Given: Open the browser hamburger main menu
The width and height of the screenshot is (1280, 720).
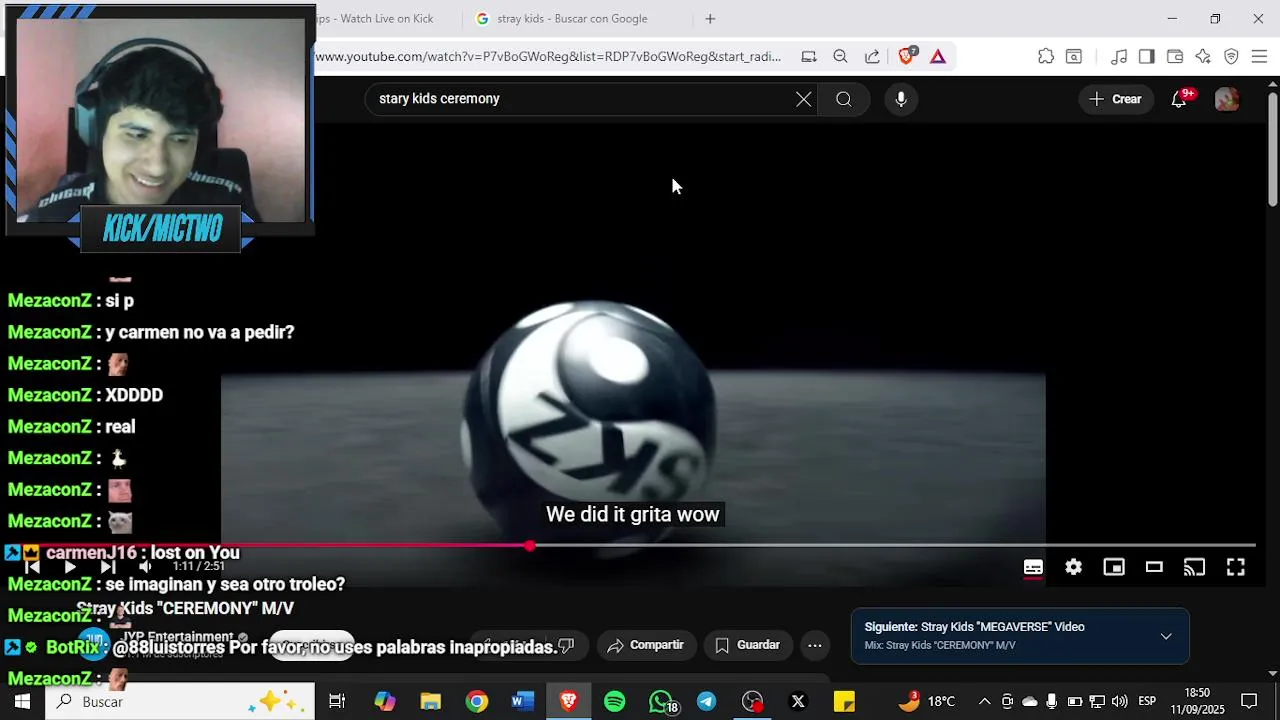Looking at the screenshot, I should (x=1259, y=56).
